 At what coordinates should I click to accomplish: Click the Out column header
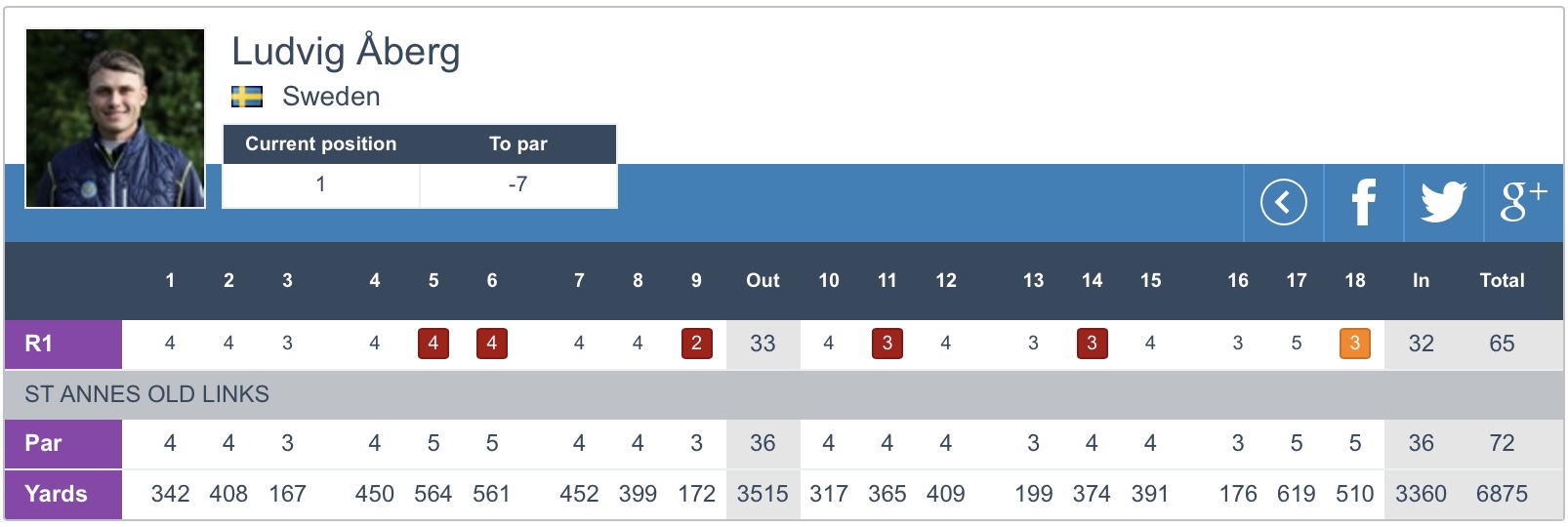coord(763,281)
